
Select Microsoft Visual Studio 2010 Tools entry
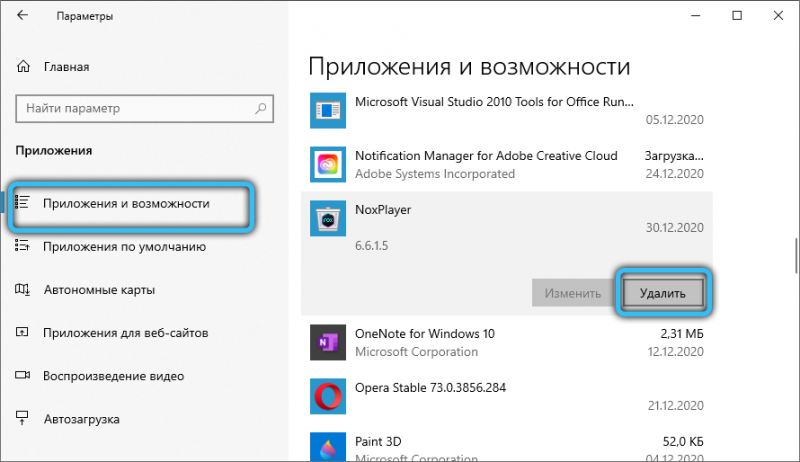click(494, 102)
